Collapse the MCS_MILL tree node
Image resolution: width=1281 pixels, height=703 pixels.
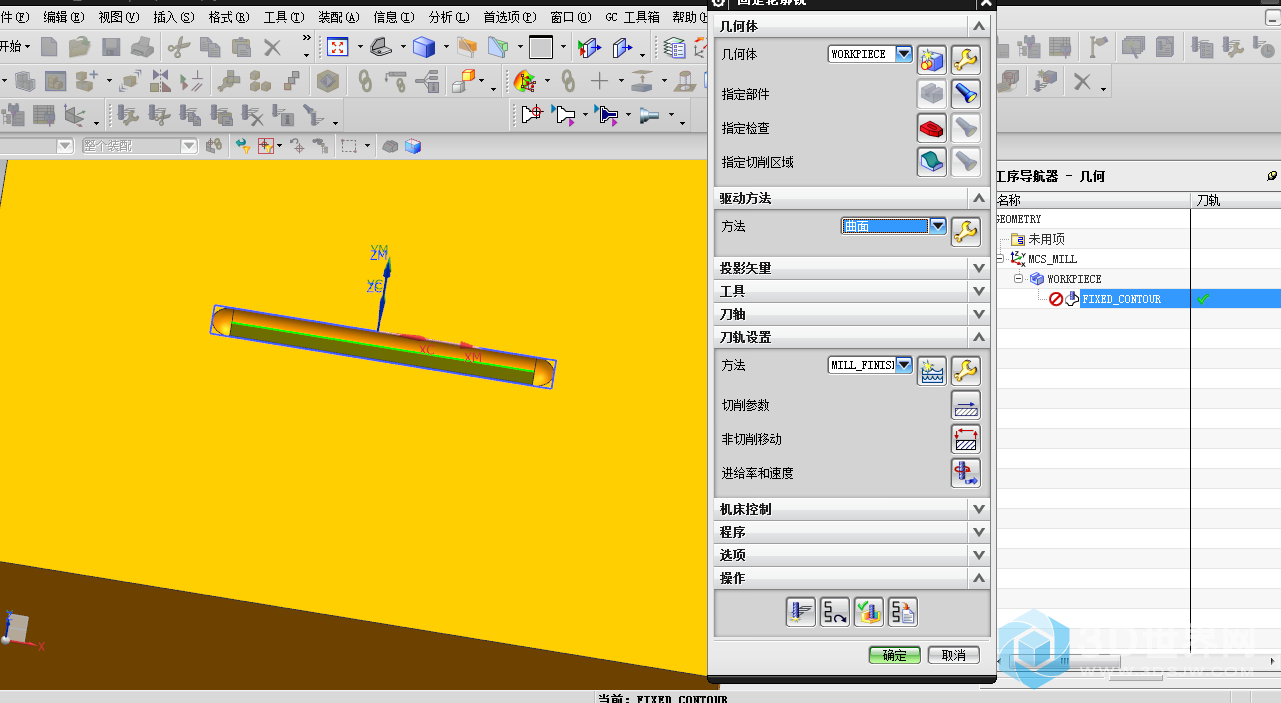1000,259
